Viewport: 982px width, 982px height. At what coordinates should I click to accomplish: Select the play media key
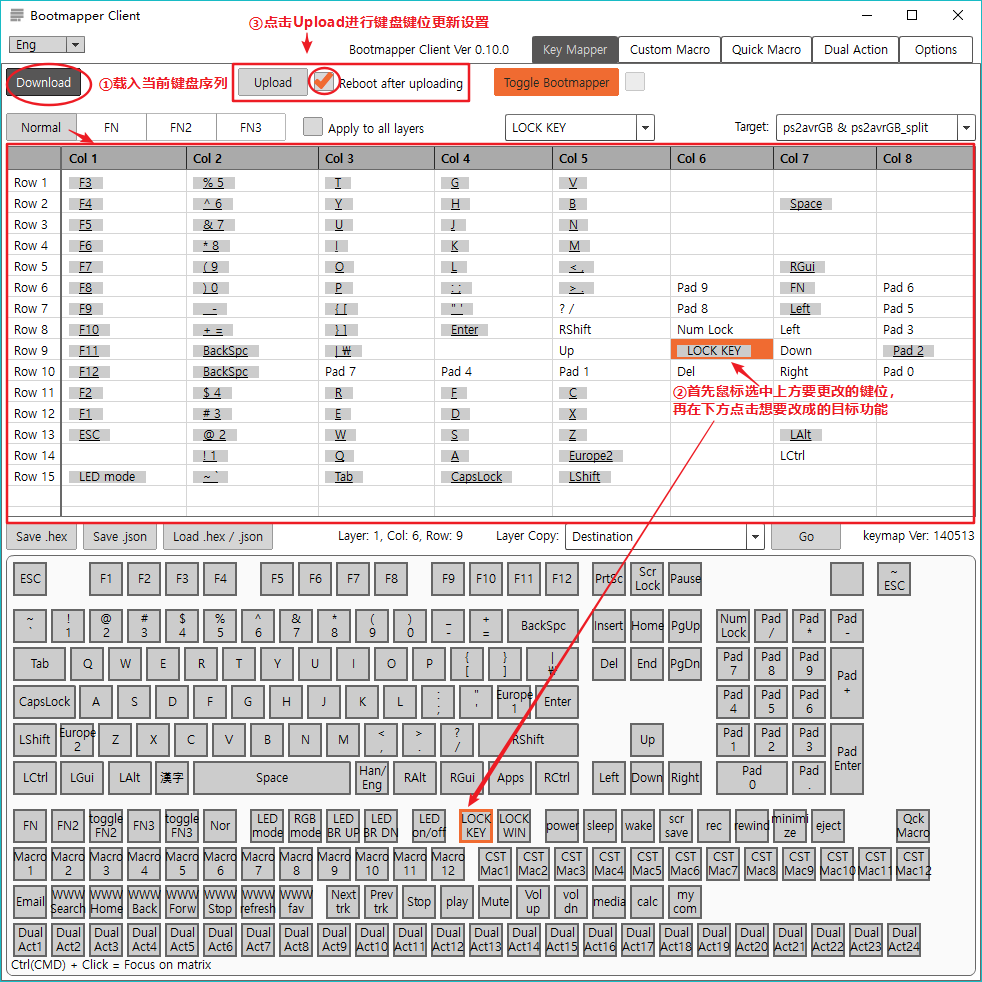[x=456, y=901]
